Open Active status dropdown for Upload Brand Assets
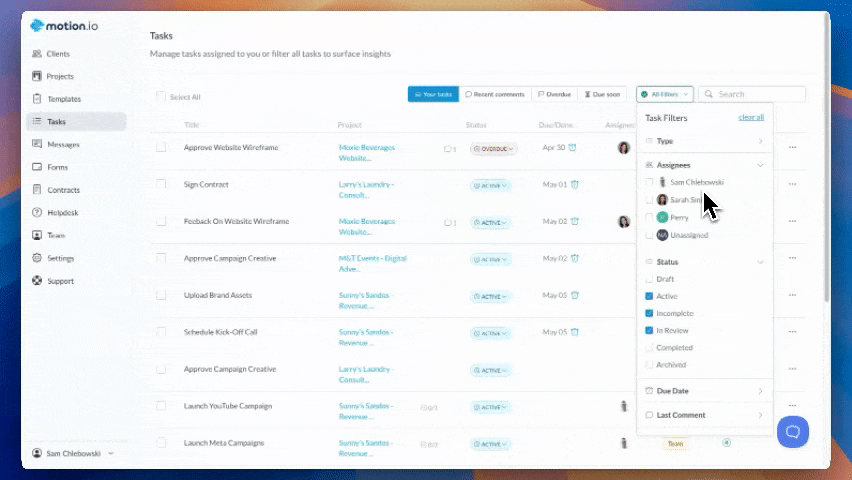The width and height of the screenshot is (852, 480). pyautogui.click(x=490, y=296)
